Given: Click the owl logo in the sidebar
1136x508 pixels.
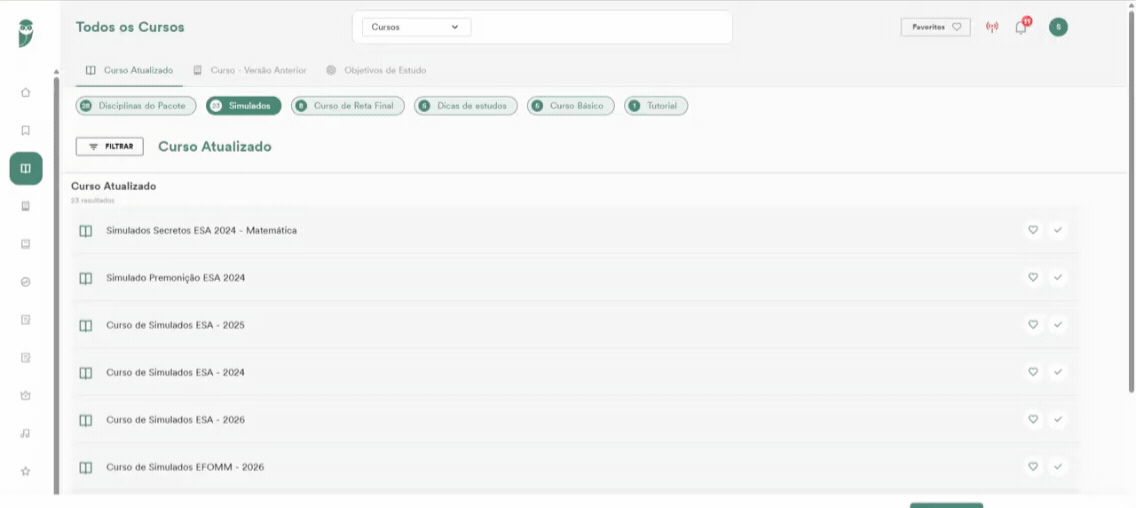Looking at the screenshot, I should pyautogui.click(x=26, y=33).
